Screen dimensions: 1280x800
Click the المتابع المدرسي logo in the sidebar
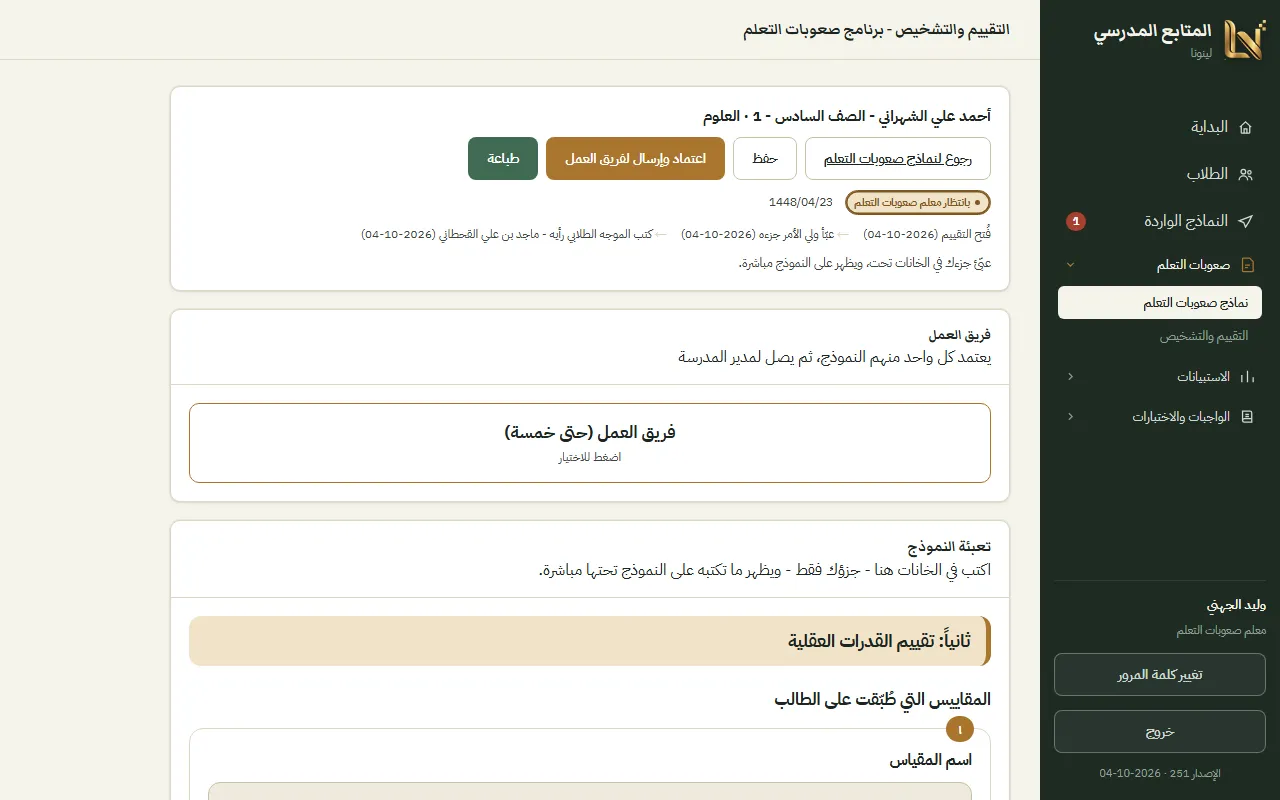point(1244,40)
